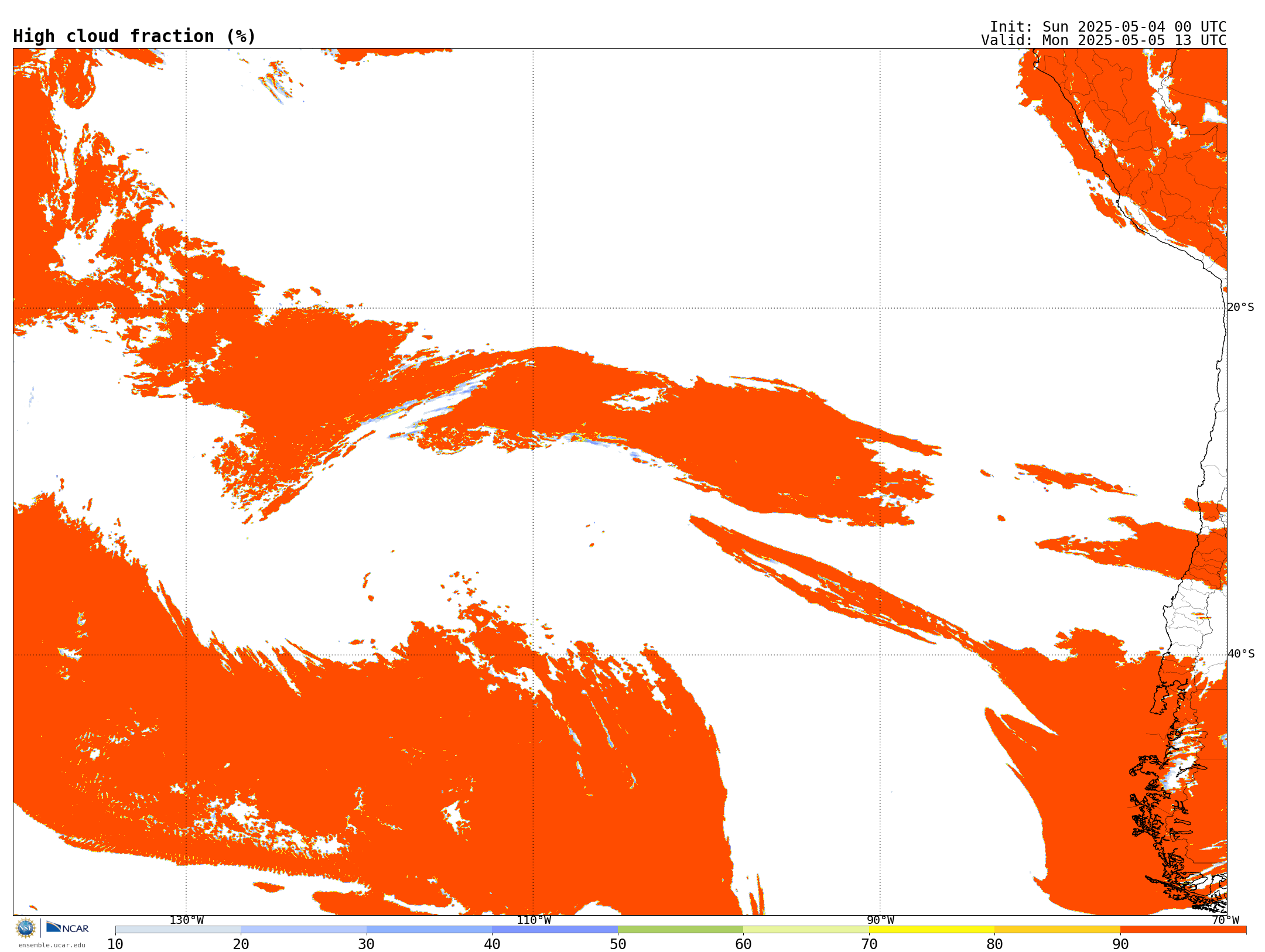The image size is (1265, 952).
Task: Click the colorbar tick label 30
Action: point(367,944)
